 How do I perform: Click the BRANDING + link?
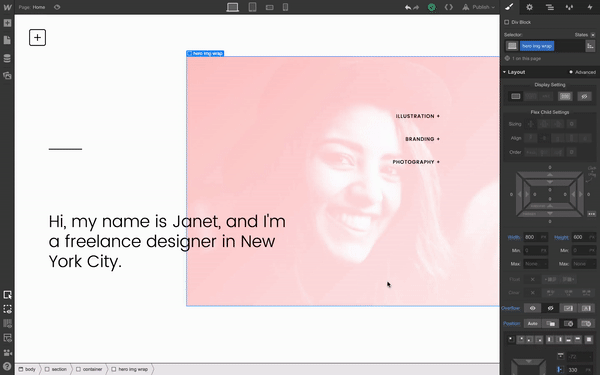point(422,139)
